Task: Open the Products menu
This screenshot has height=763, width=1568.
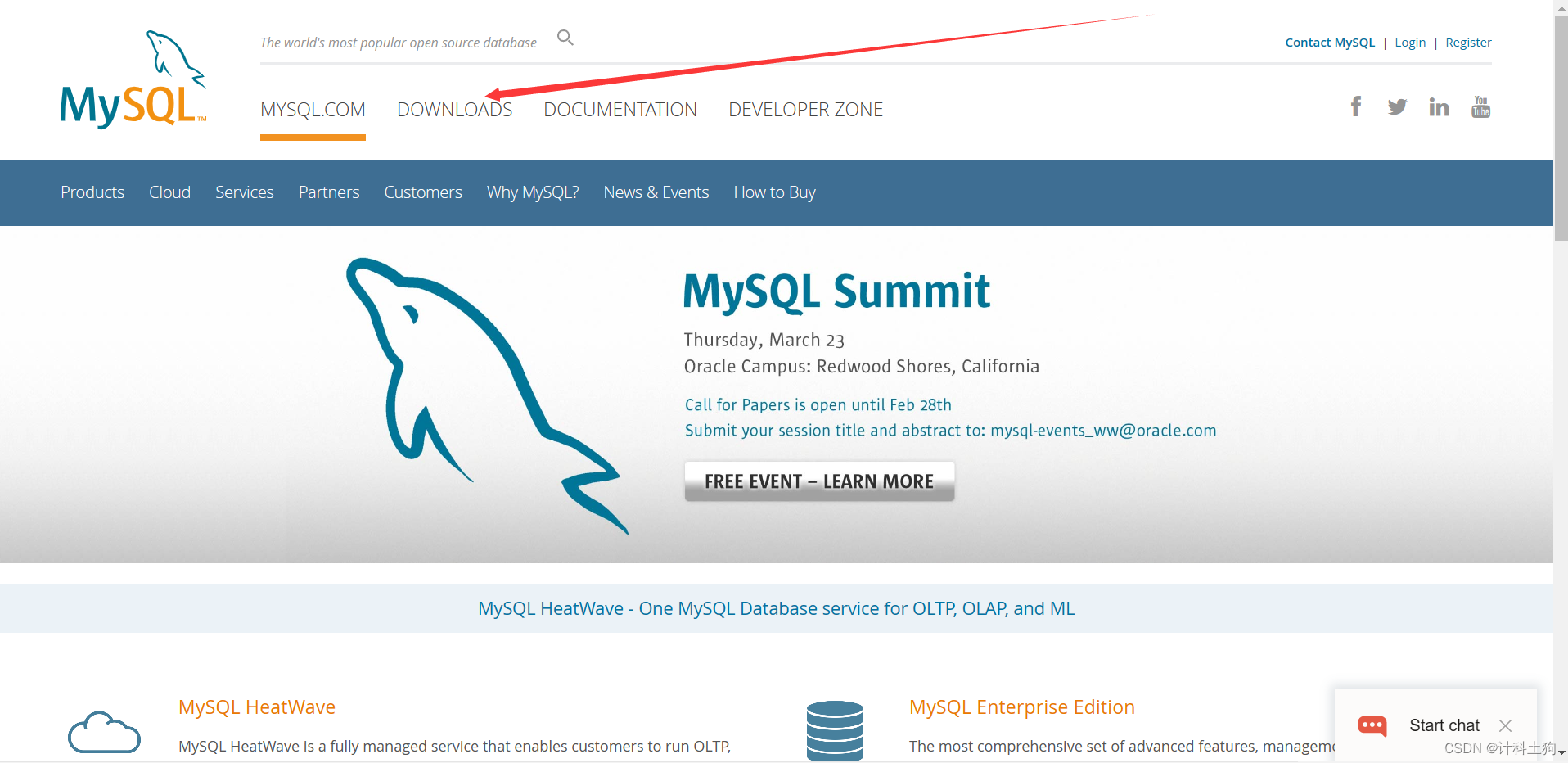Action: pos(92,192)
